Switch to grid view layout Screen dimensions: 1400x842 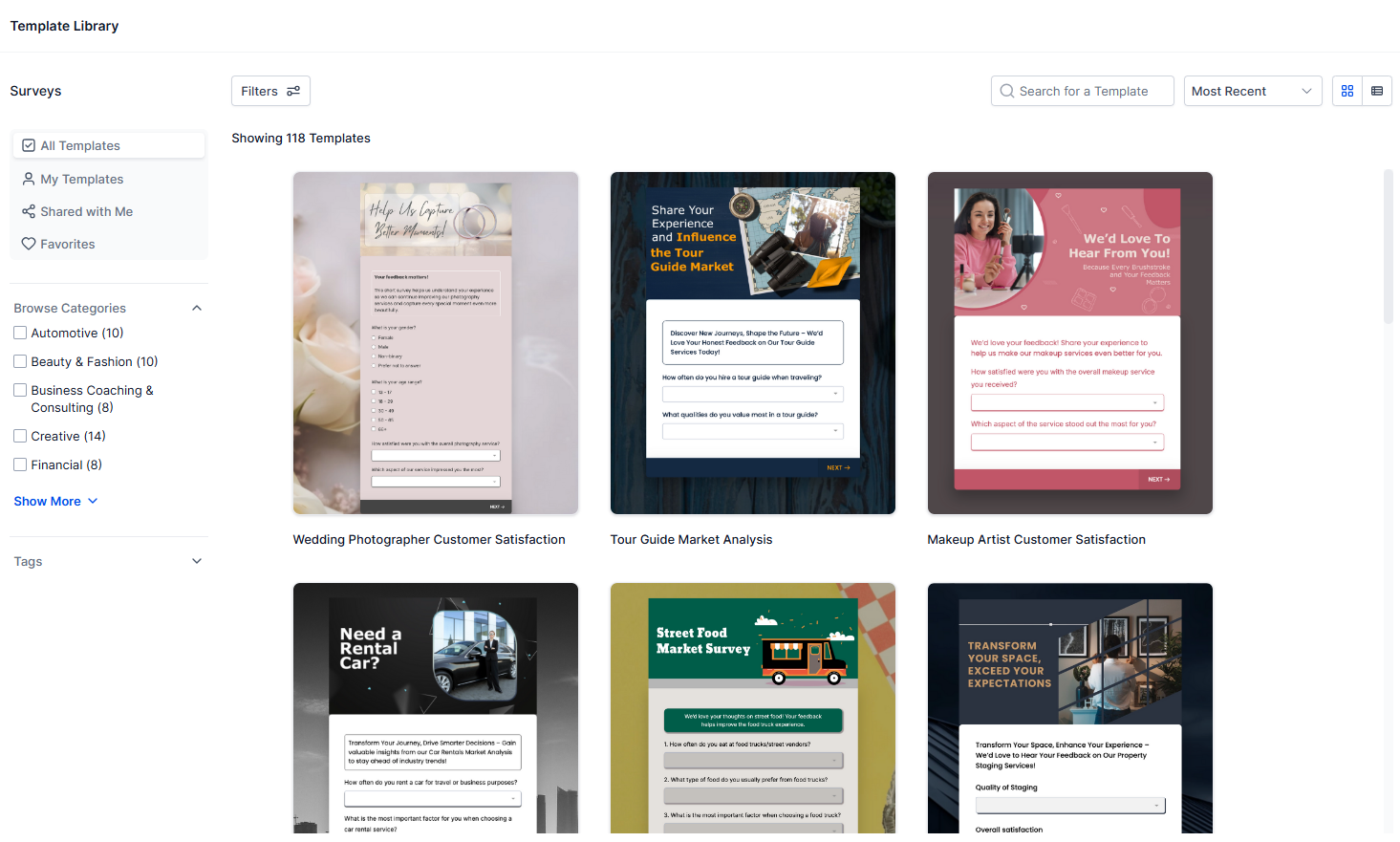1347,91
